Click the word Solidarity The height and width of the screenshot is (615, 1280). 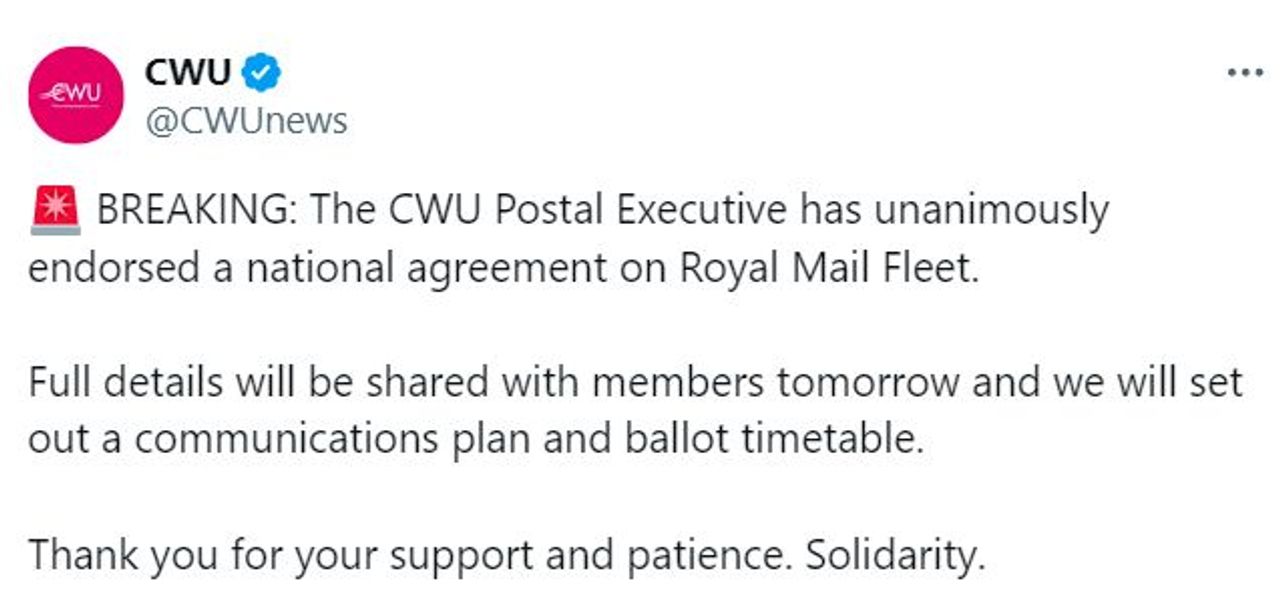(896, 553)
